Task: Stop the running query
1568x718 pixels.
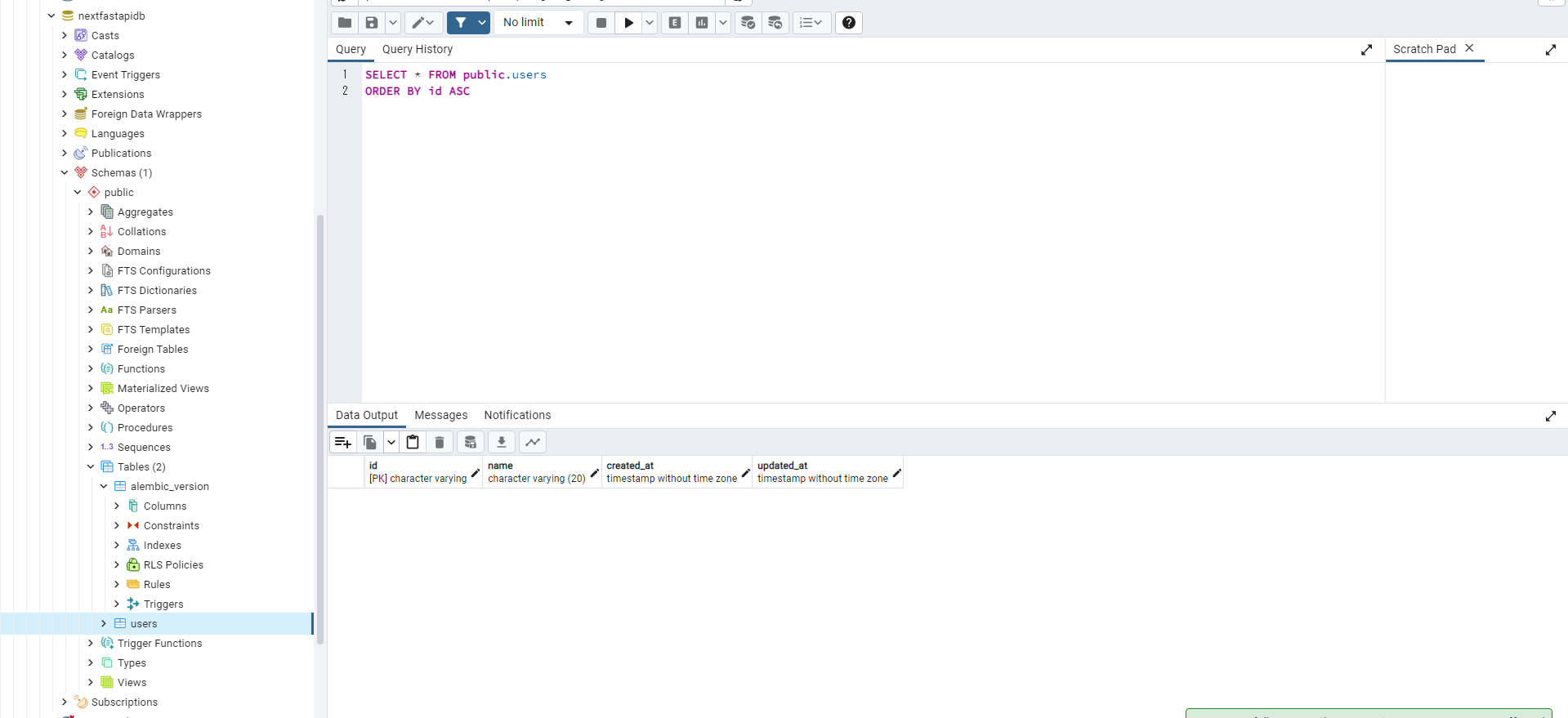Action: pos(601,23)
